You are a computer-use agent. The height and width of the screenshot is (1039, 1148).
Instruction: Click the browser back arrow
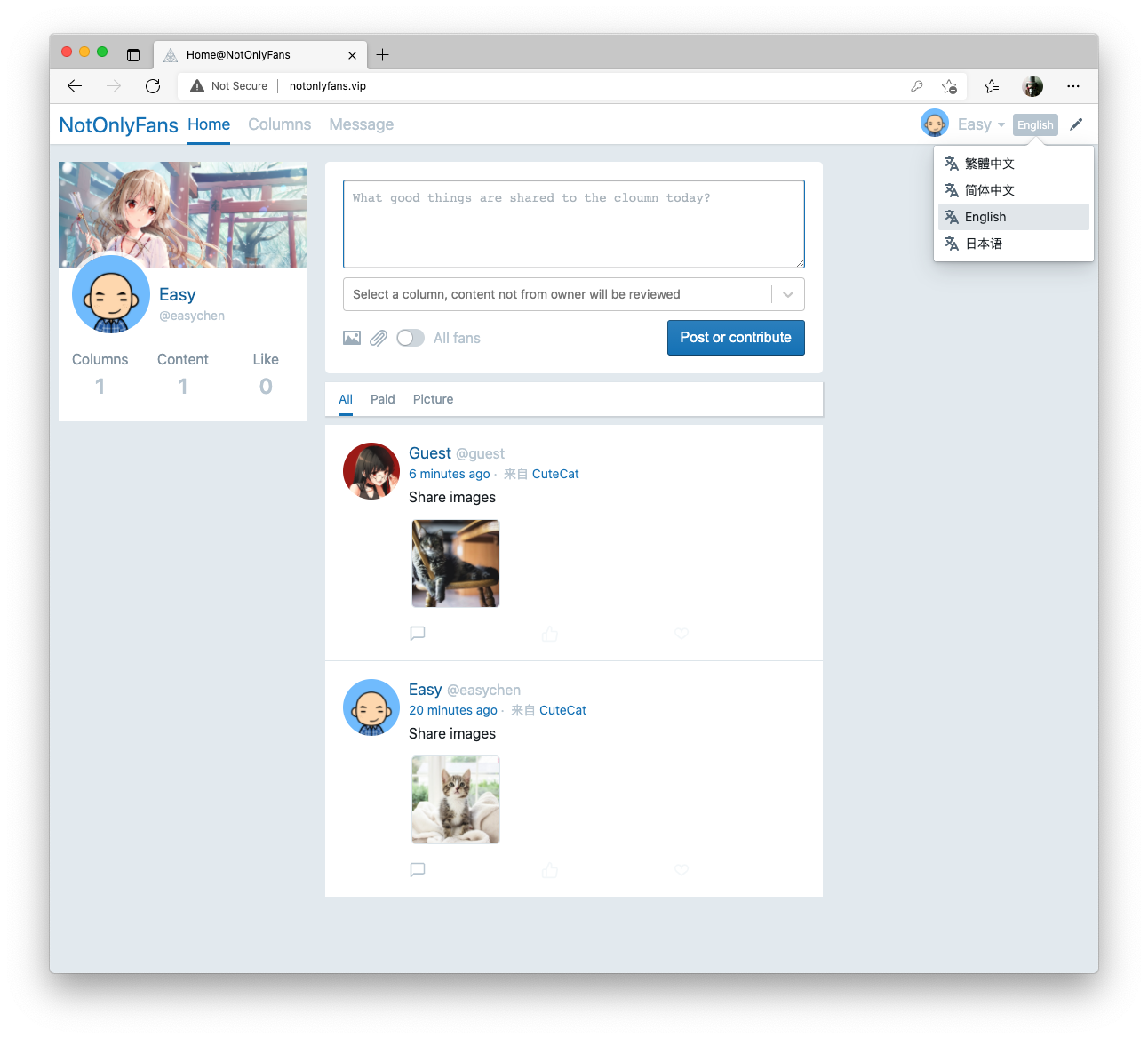pyautogui.click(x=75, y=86)
